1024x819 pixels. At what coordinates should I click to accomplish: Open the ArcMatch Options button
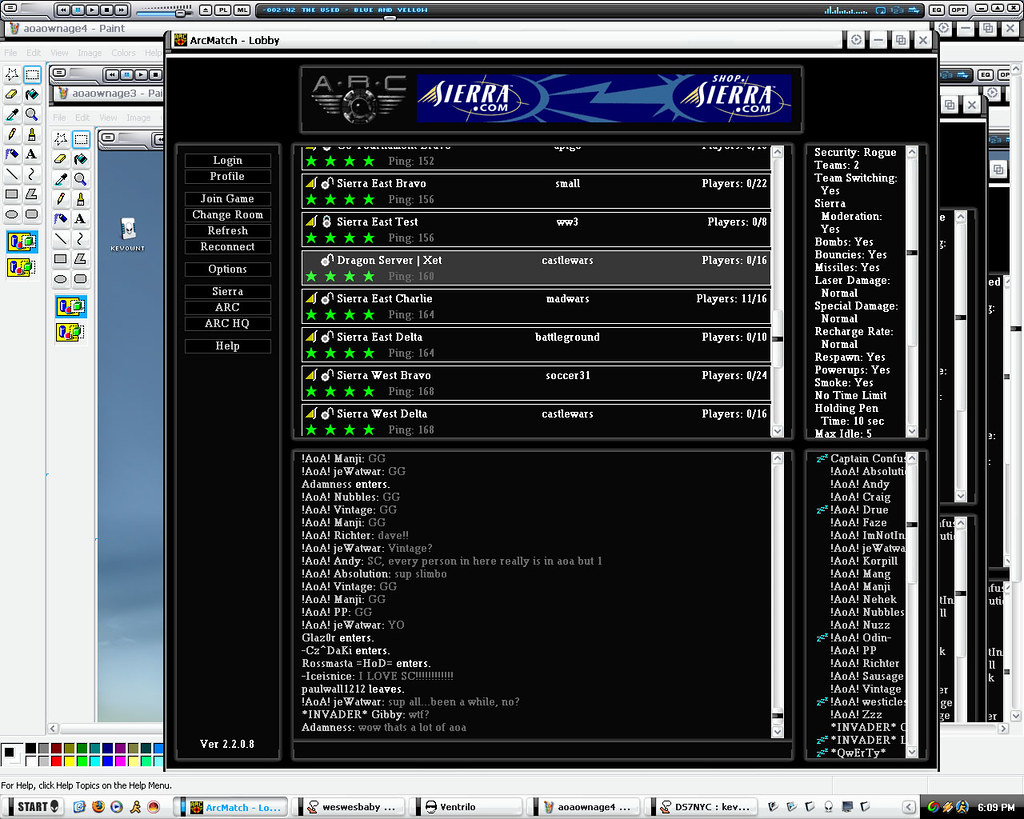tap(227, 269)
